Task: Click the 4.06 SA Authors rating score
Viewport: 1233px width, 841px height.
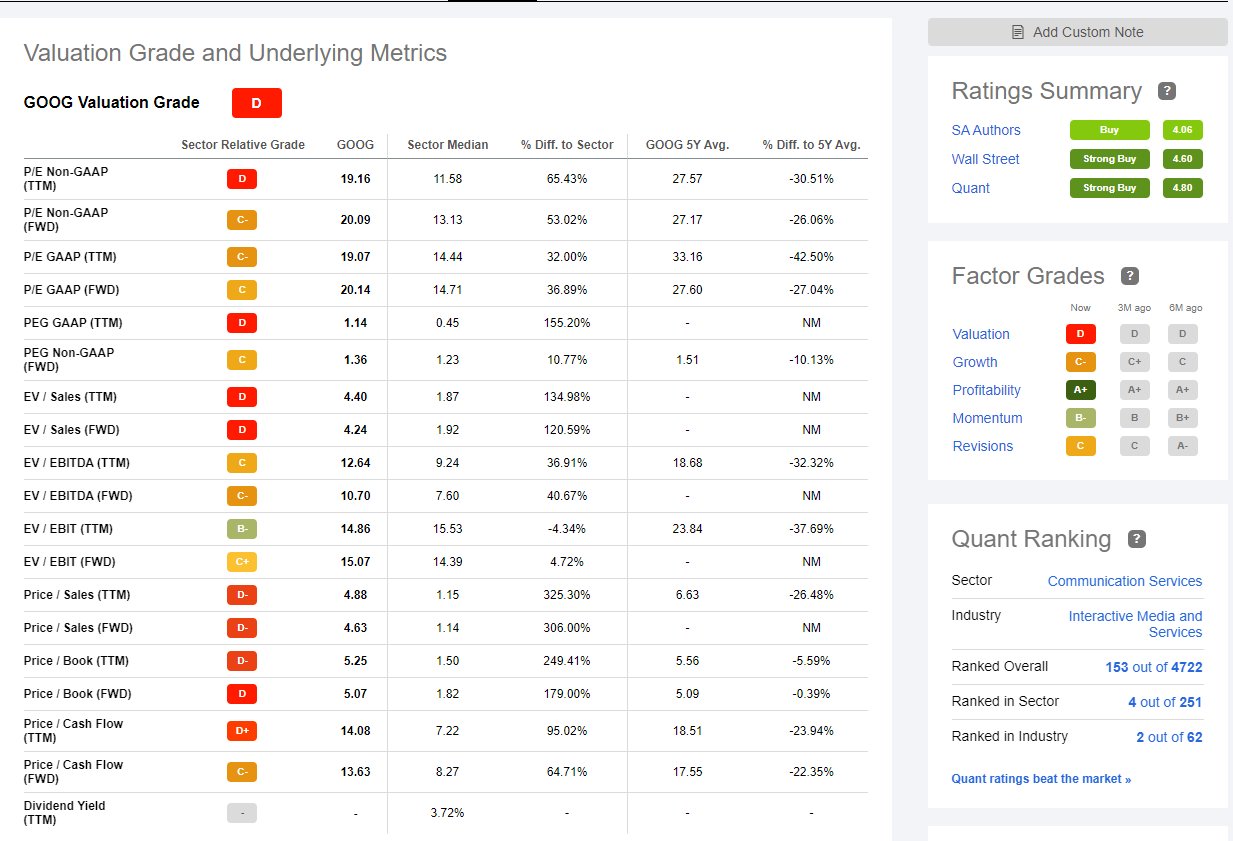Action: (1183, 130)
